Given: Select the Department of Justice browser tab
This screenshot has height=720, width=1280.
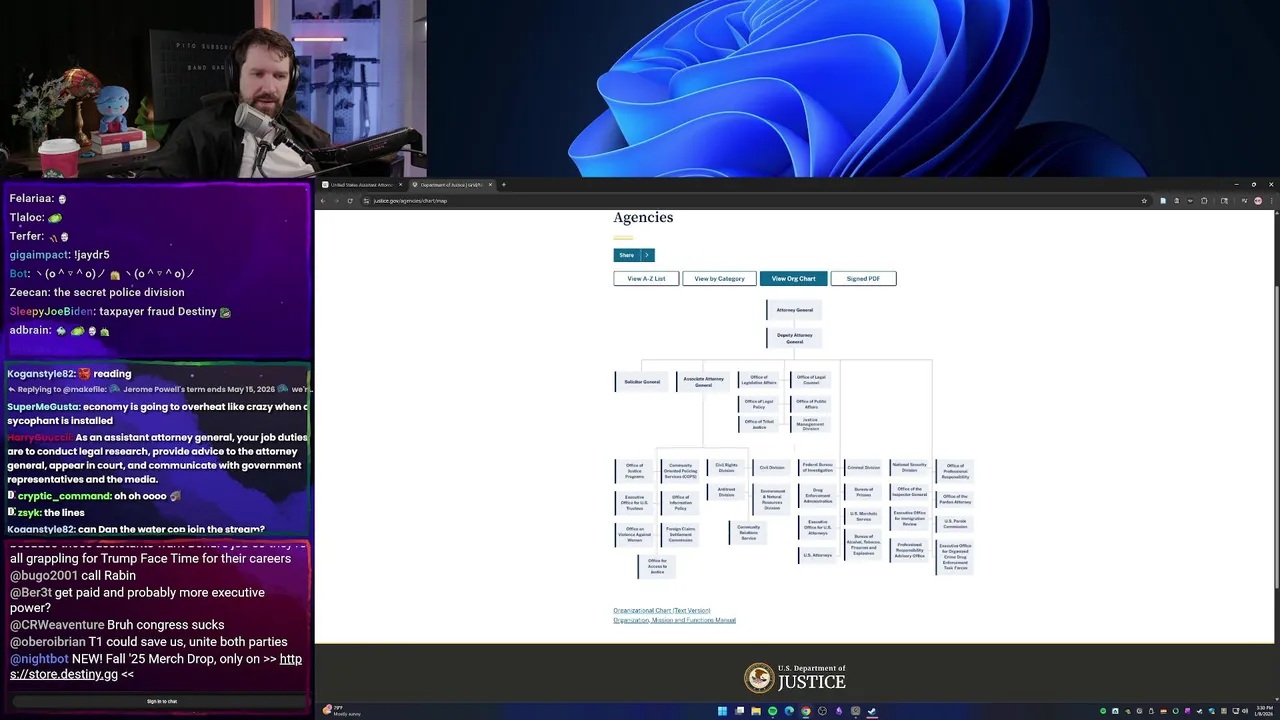Looking at the screenshot, I should (x=450, y=185).
